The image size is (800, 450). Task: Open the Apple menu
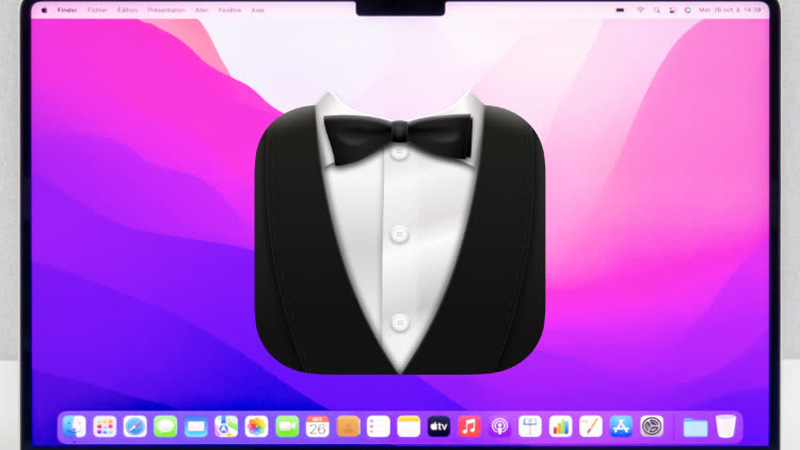pos(44,10)
